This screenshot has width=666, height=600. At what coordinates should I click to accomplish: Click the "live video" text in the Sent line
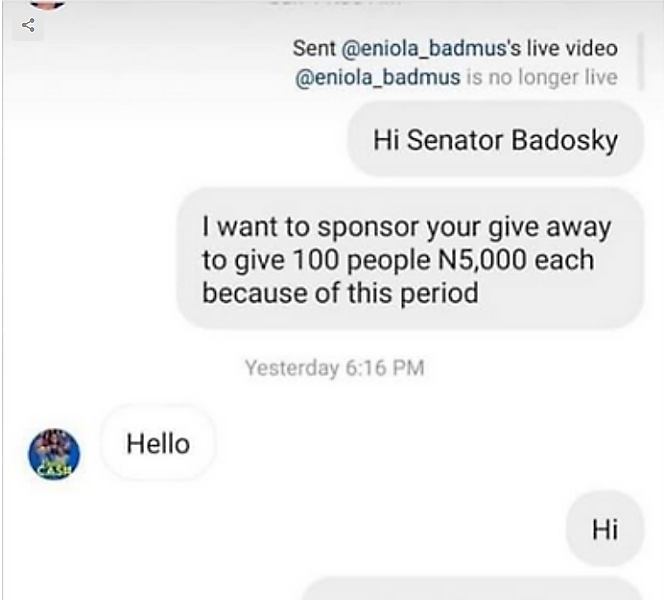(572, 48)
